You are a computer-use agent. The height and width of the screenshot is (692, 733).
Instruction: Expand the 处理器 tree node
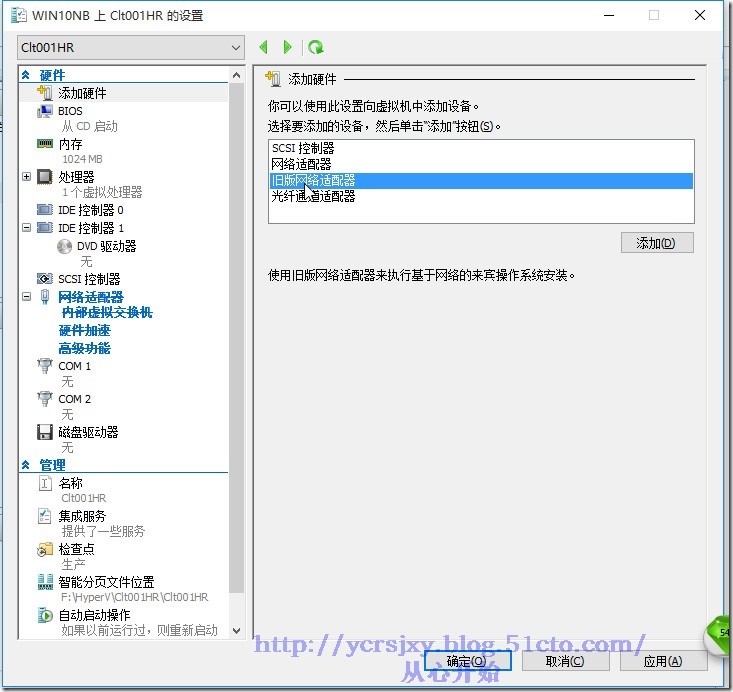(x=27, y=177)
